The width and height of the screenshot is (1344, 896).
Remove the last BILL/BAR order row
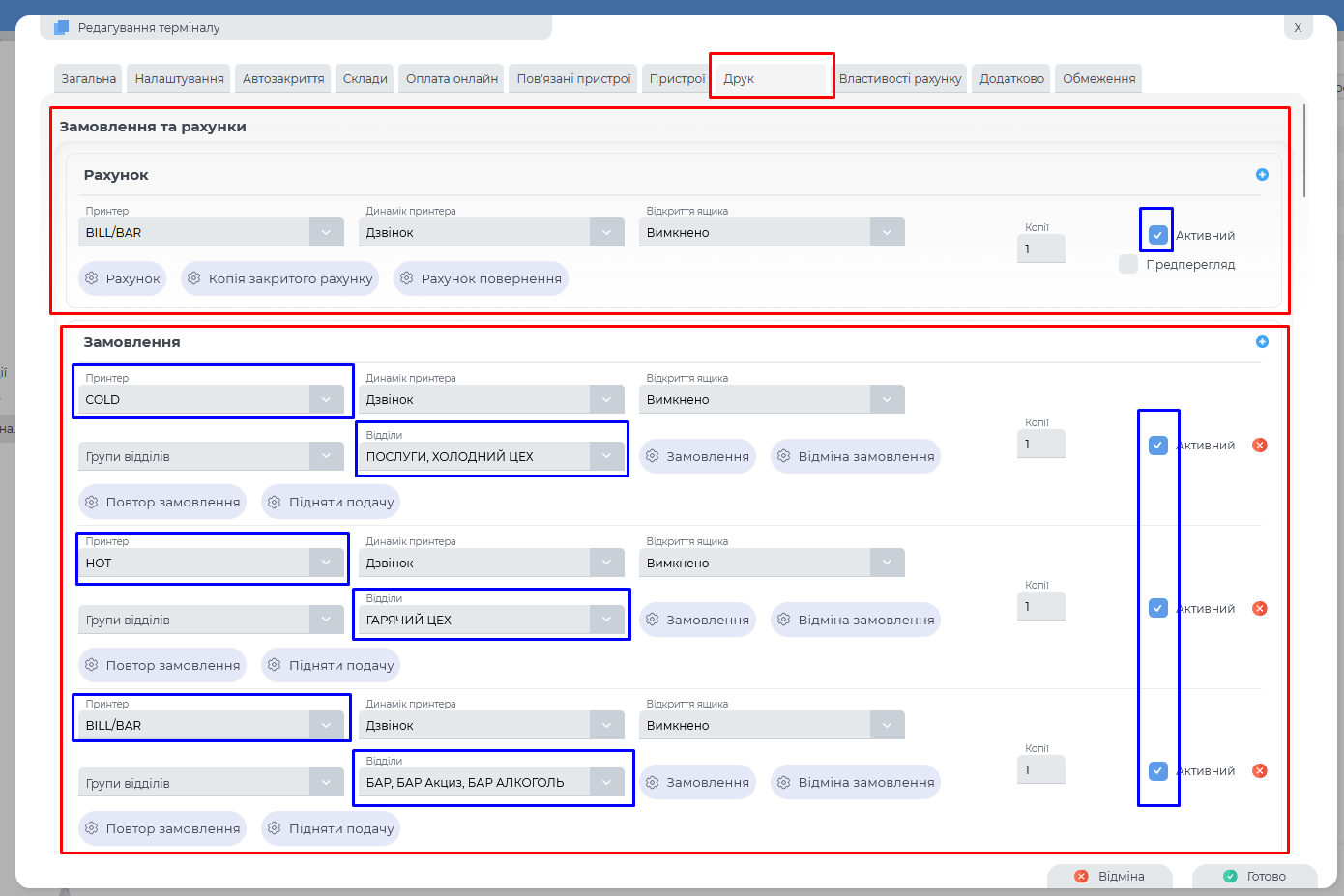pos(1259,771)
